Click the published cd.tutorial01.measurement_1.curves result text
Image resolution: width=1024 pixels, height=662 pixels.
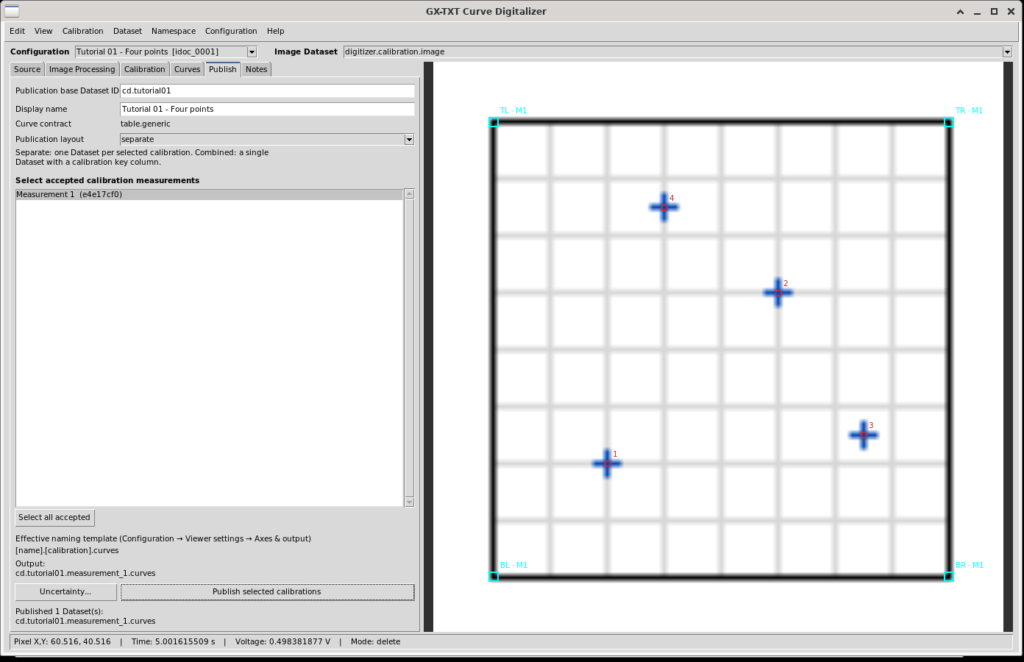click(86, 622)
